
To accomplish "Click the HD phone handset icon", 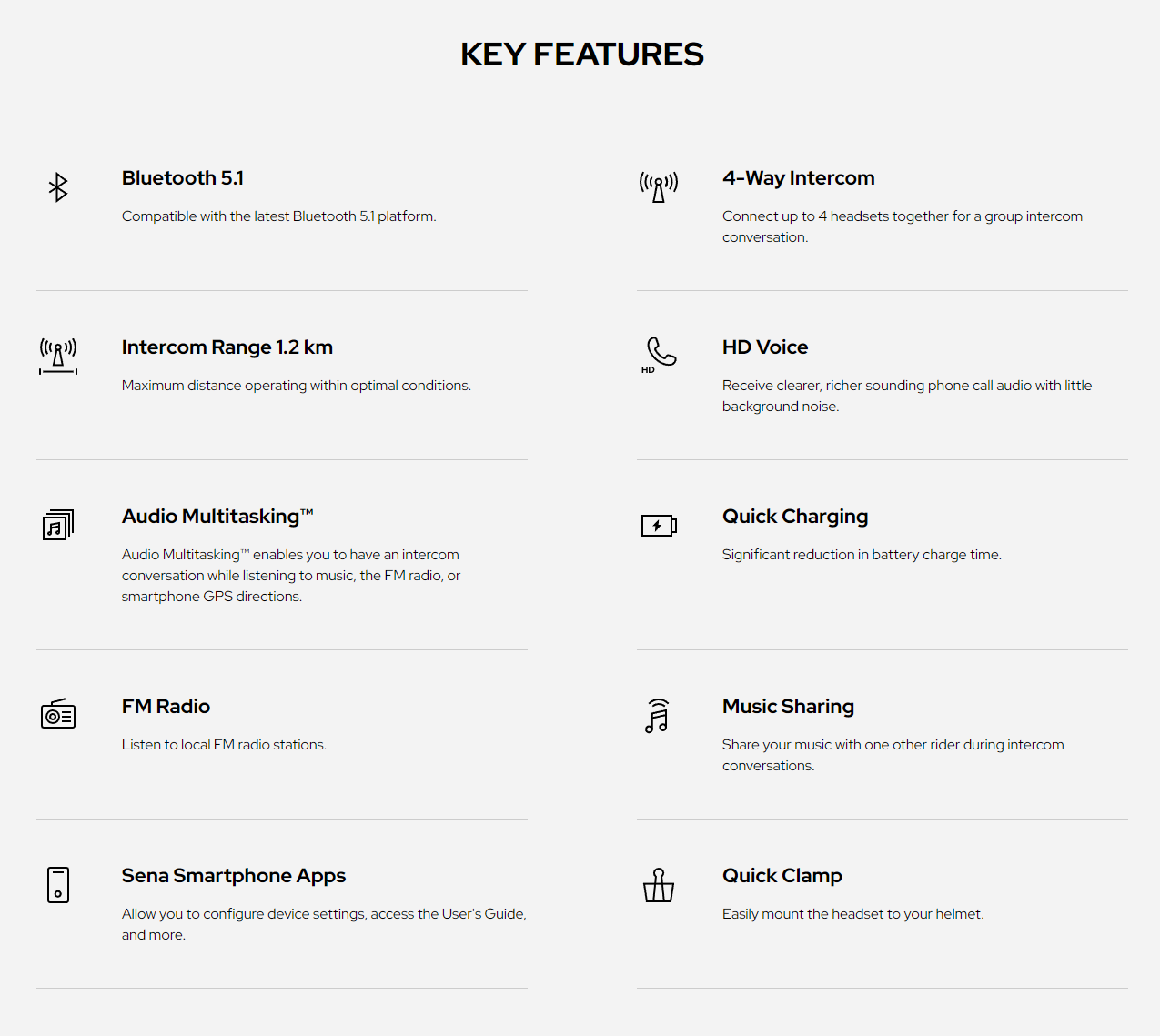I will 661,352.
